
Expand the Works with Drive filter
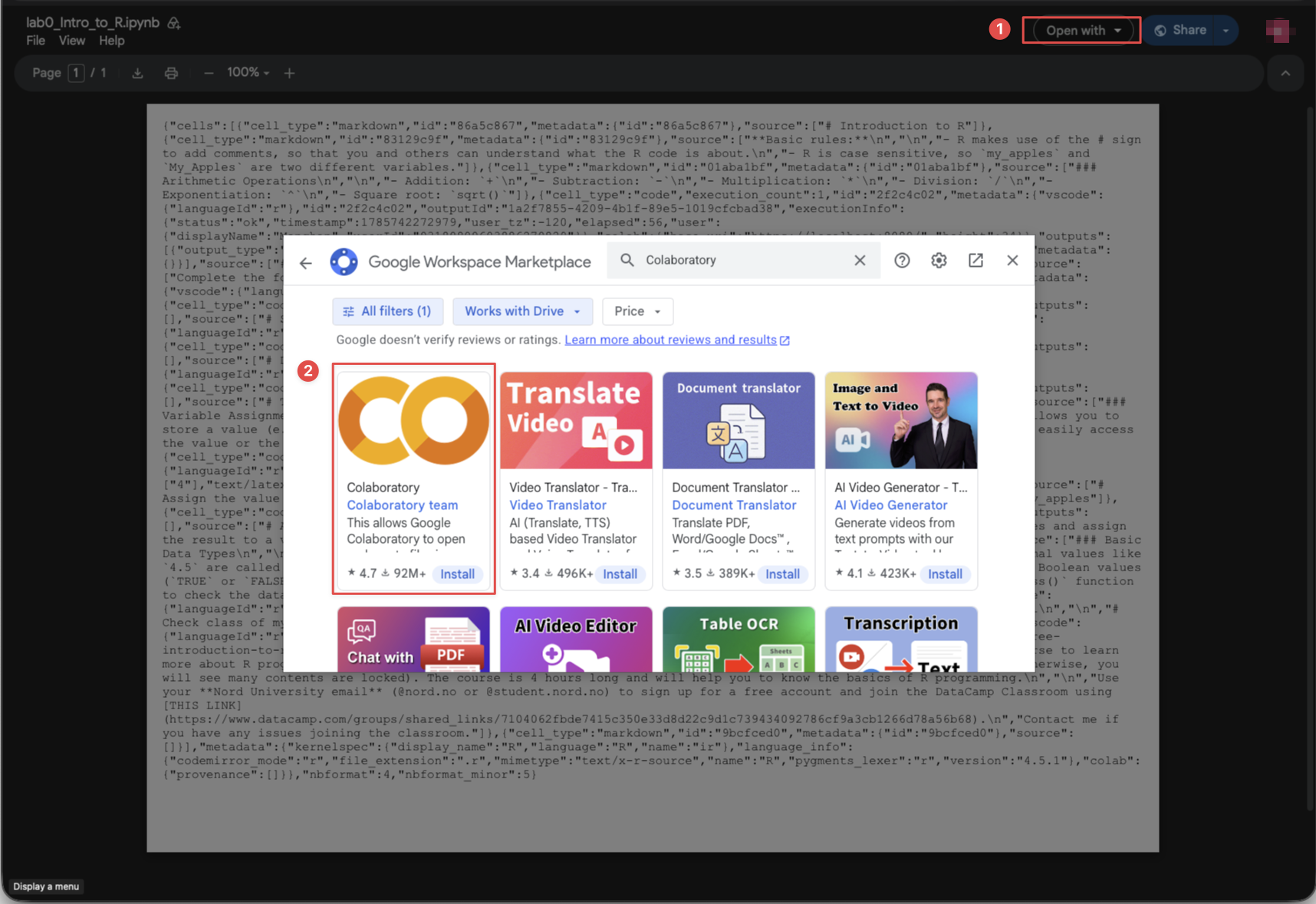click(x=522, y=311)
